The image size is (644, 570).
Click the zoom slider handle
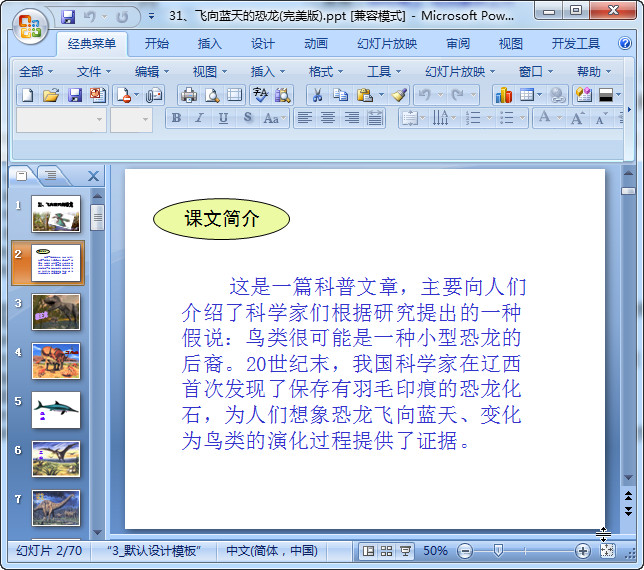[498, 551]
